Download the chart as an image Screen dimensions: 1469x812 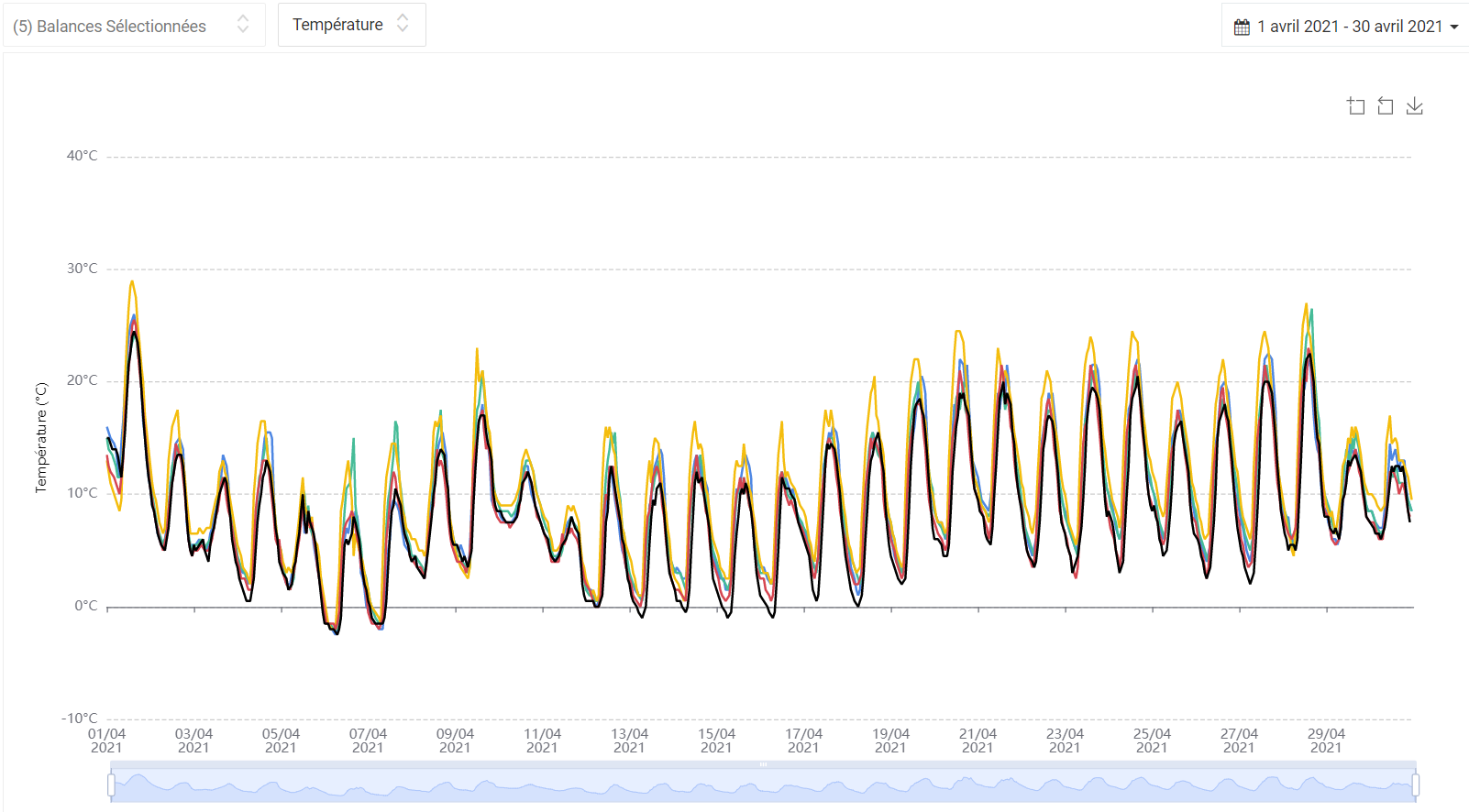[1415, 106]
